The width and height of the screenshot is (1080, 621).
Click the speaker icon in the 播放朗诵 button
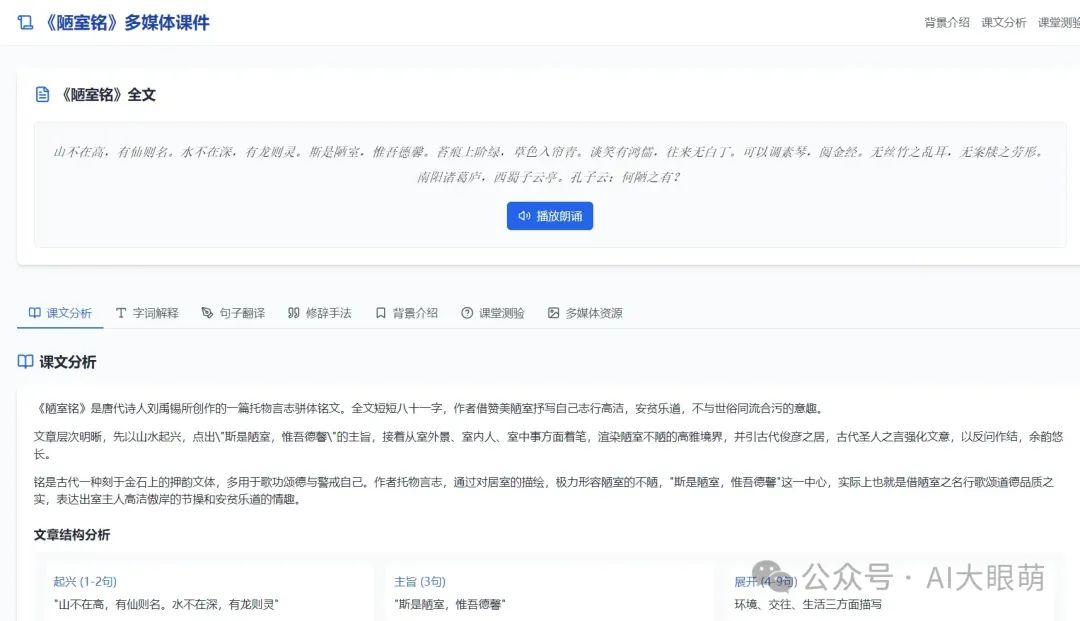pyautogui.click(x=524, y=215)
